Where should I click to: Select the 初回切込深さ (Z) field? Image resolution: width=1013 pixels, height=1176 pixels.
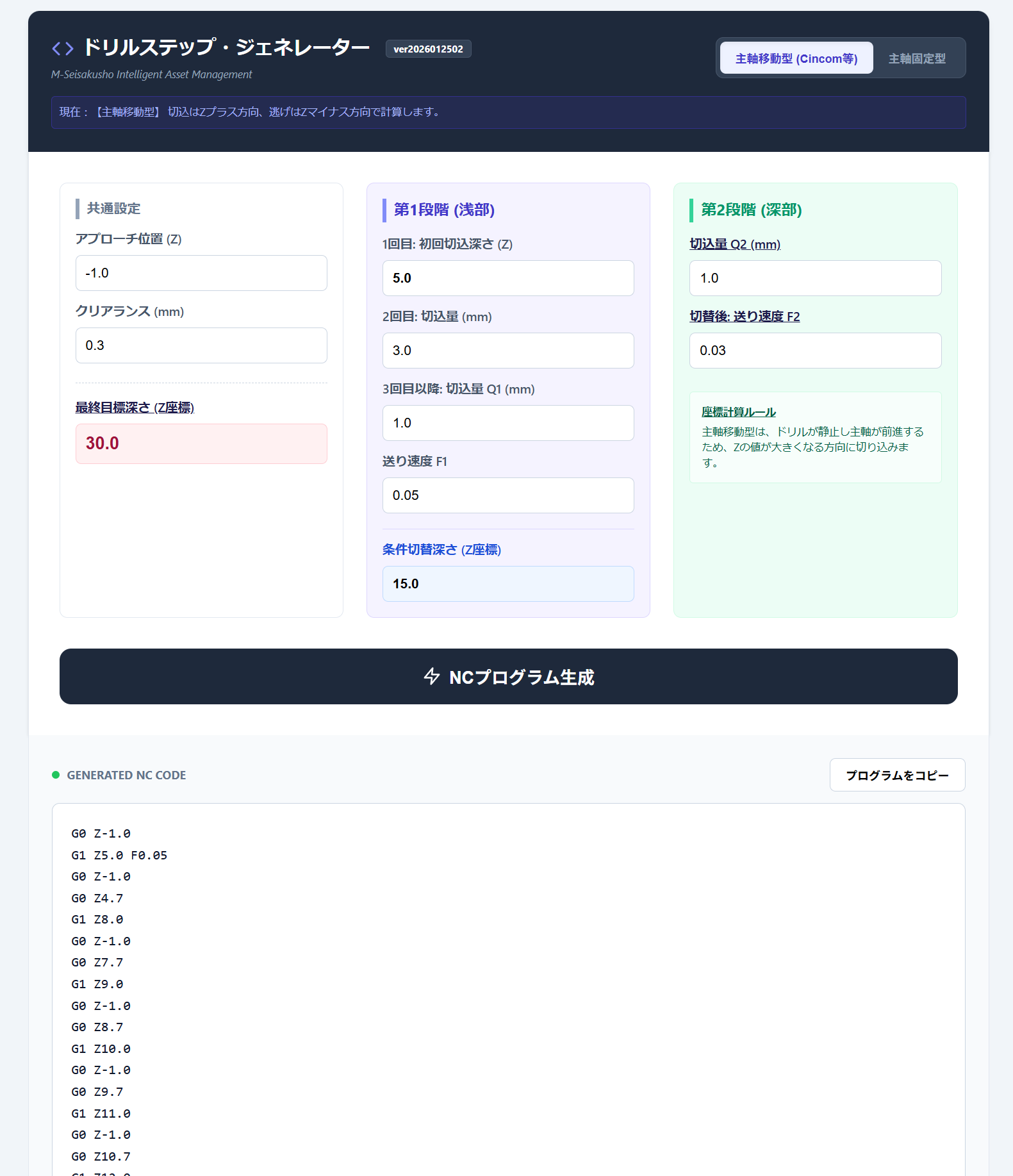coord(507,278)
